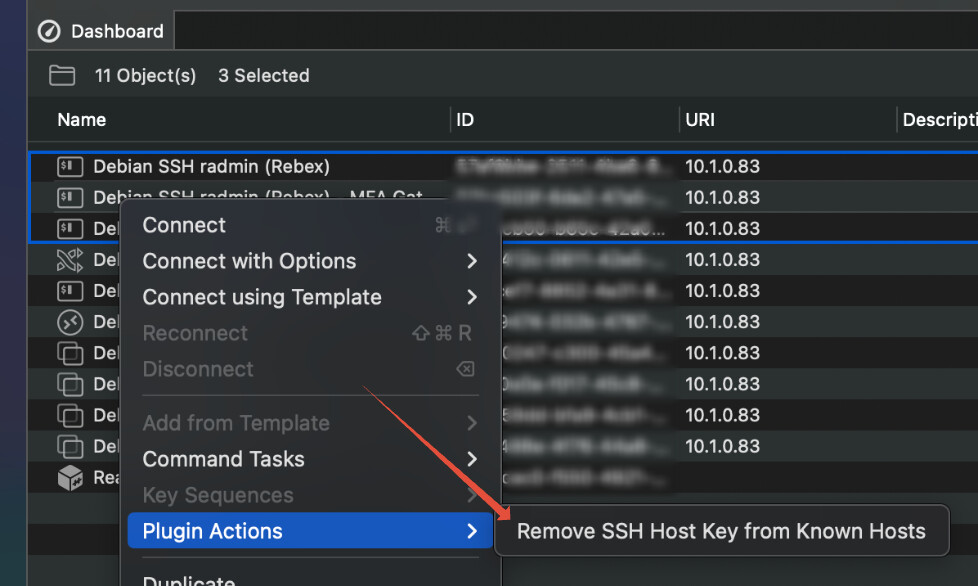Click the folder icon beside 11 Object(s)

[62, 76]
